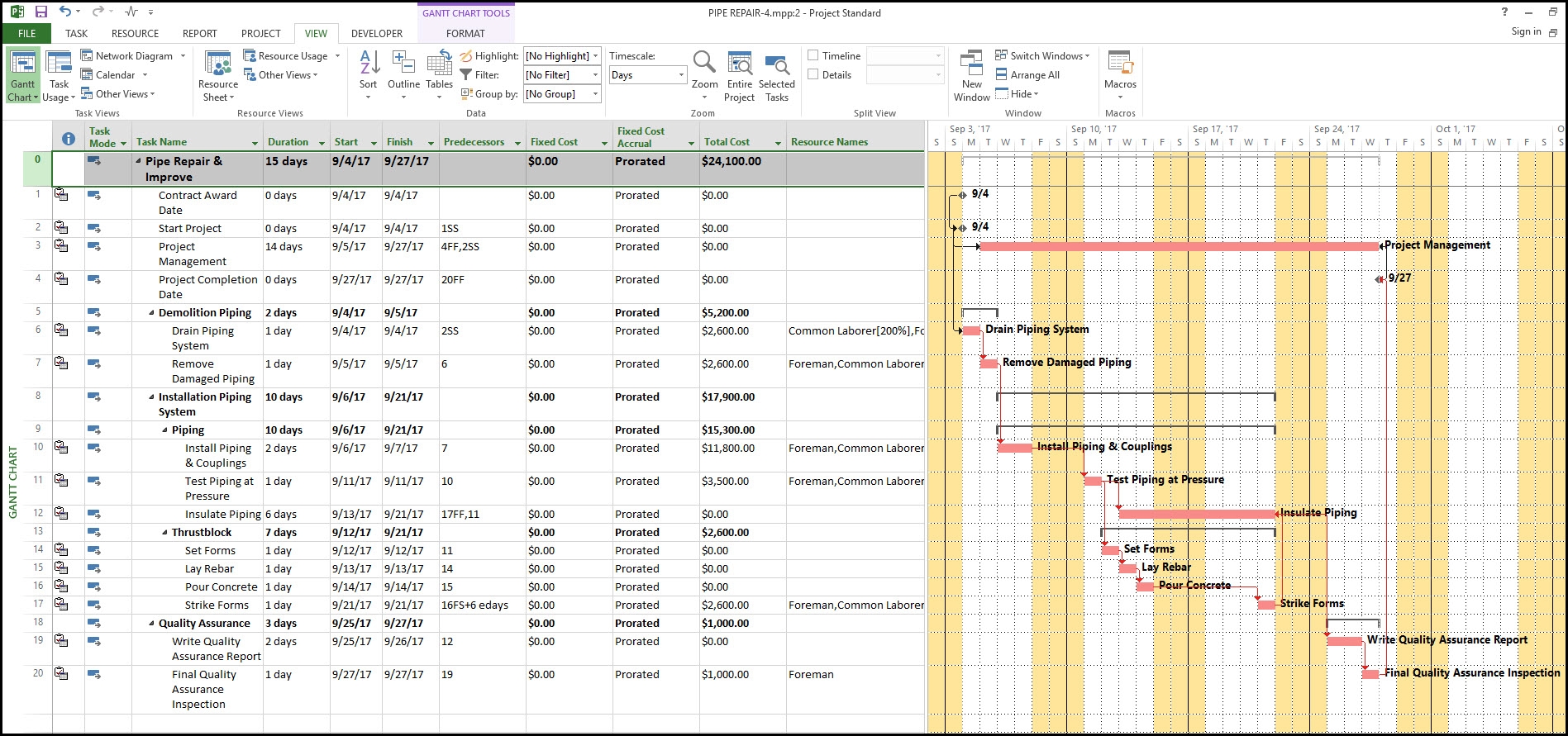Click the Macros icon
The height and width of the screenshot is (736, 1568).
(x=1120, y=63)
